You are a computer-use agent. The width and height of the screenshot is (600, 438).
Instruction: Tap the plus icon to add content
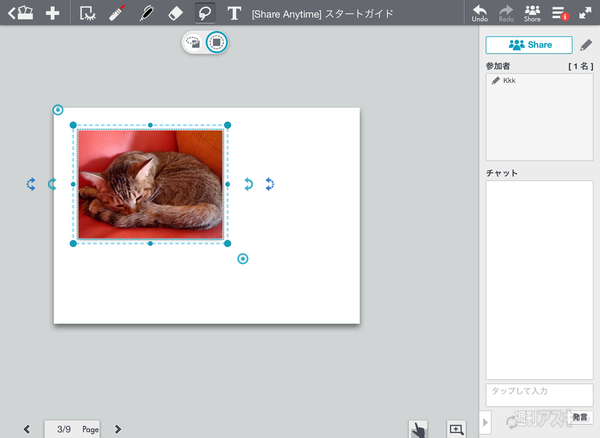click(x=53, y=14)
